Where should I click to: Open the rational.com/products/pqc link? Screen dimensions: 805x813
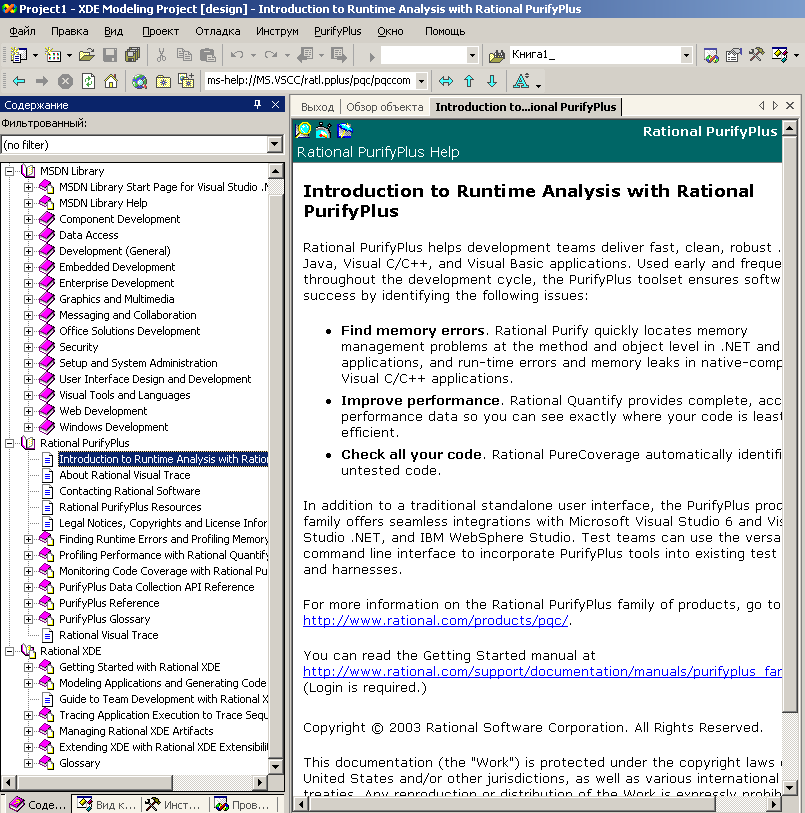click(435, 620)
